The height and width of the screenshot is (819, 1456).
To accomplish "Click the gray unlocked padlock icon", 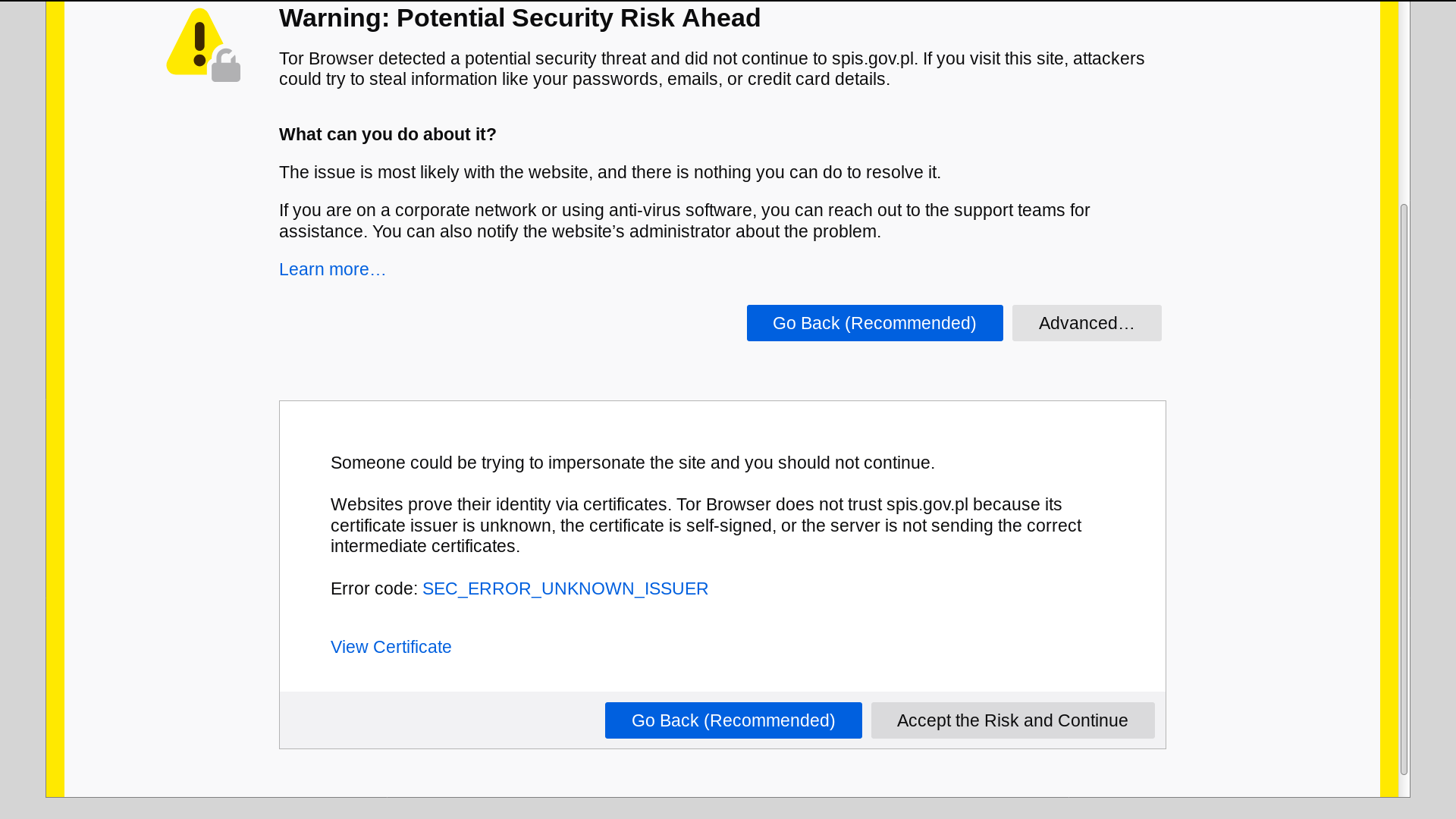I will [x=226, y=66].
